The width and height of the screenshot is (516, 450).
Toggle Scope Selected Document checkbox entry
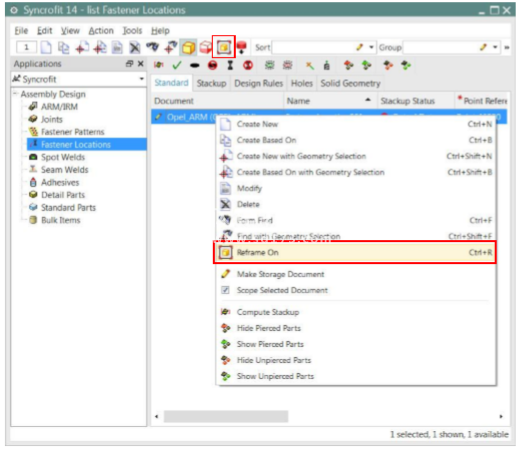356,290
